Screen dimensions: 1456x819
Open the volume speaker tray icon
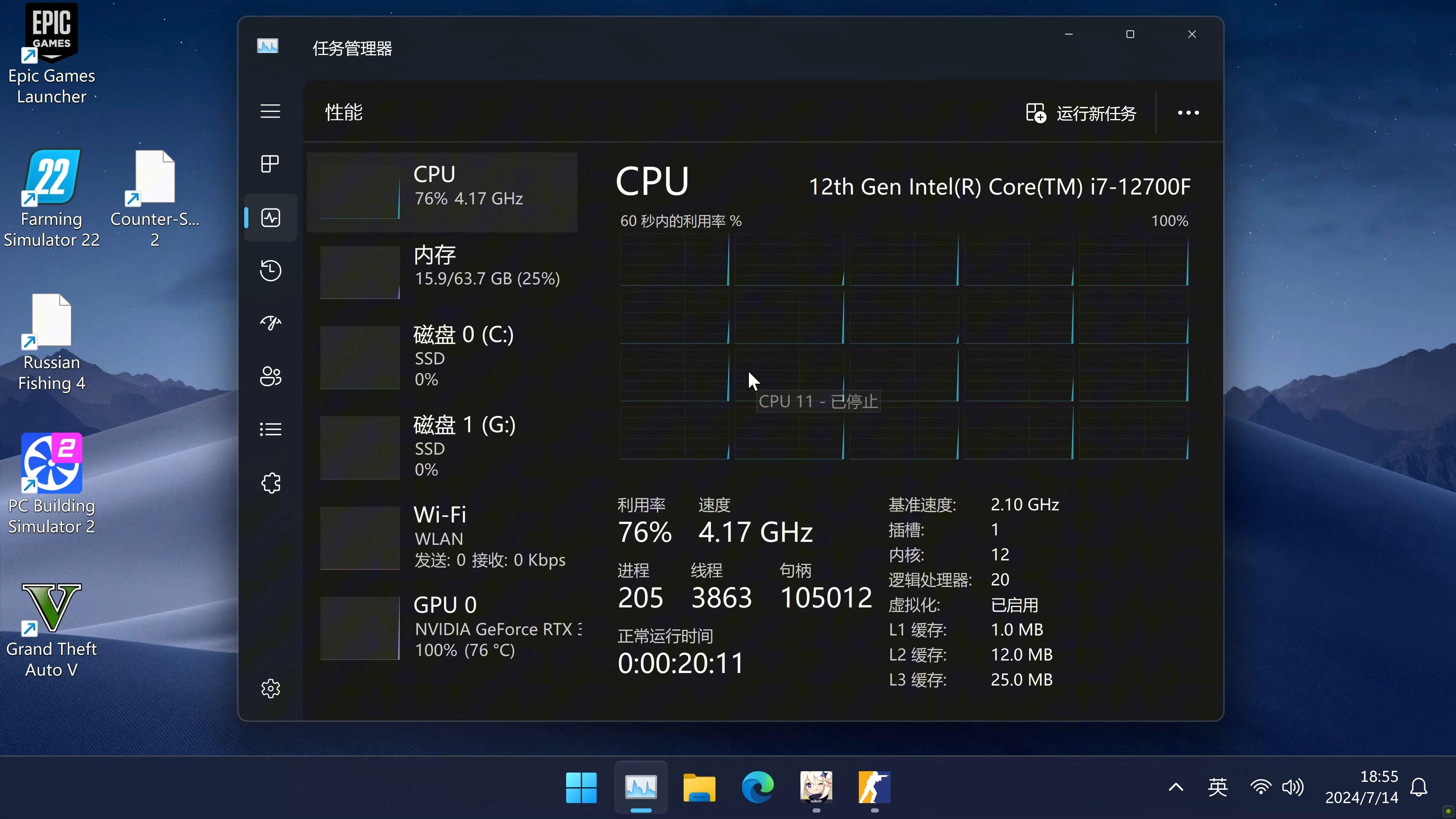point(1293,788)
